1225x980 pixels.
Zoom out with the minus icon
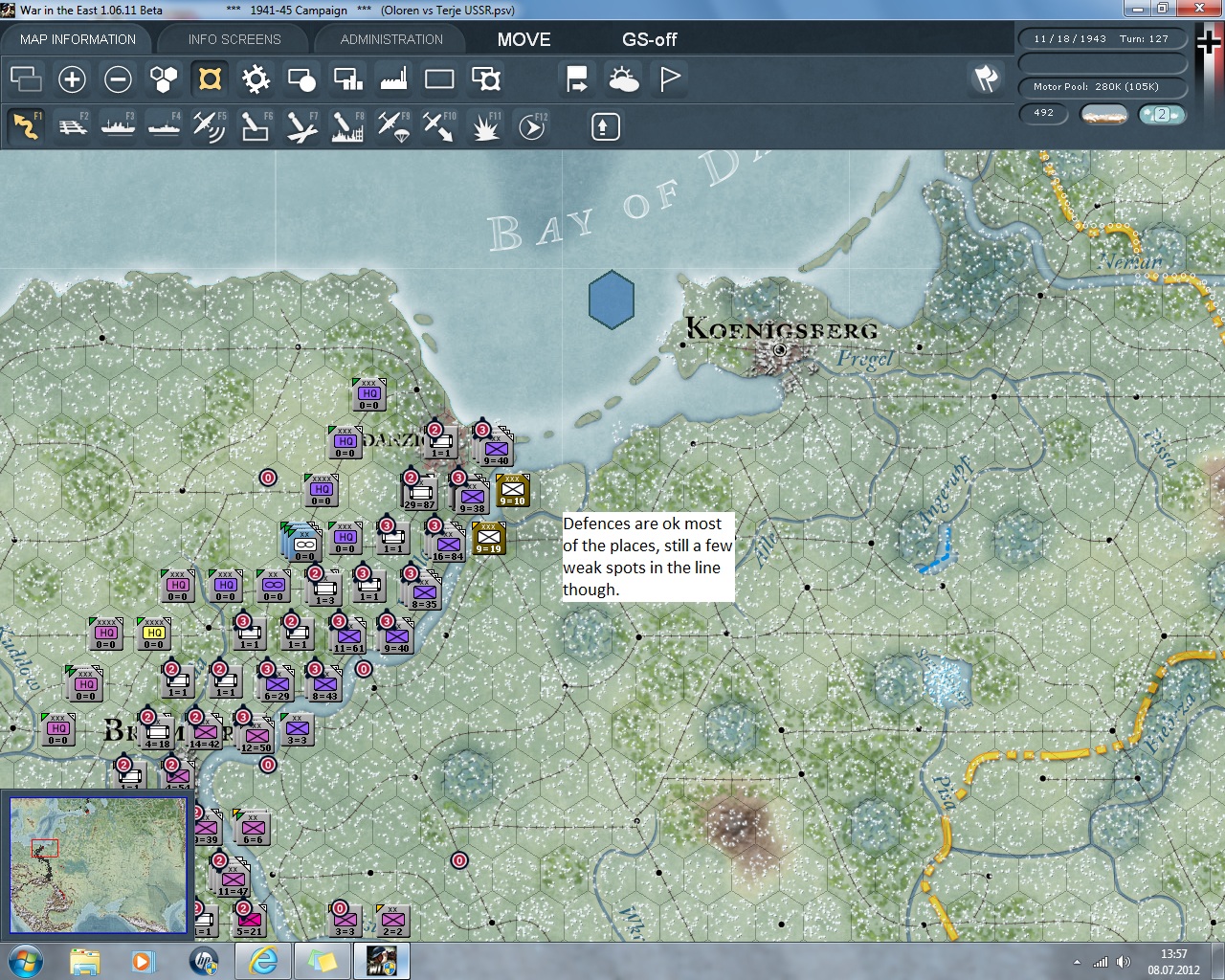coord(118,78)
